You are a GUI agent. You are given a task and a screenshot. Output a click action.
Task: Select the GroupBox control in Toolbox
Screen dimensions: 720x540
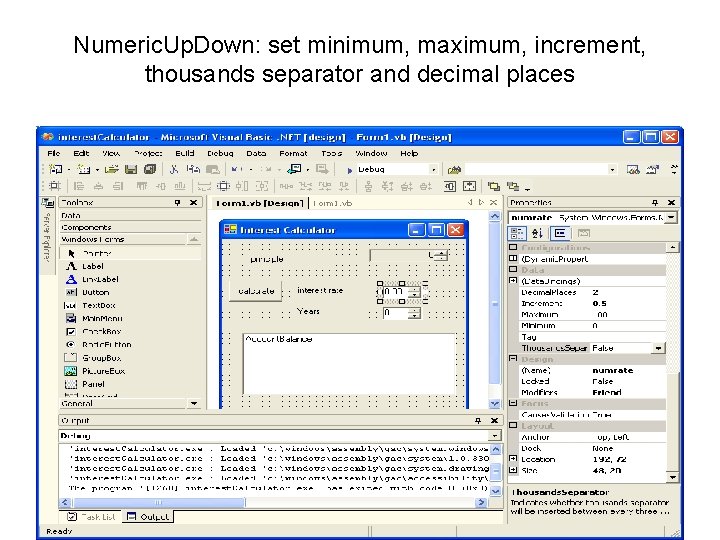pyautogui.click(x=130, y=358)
